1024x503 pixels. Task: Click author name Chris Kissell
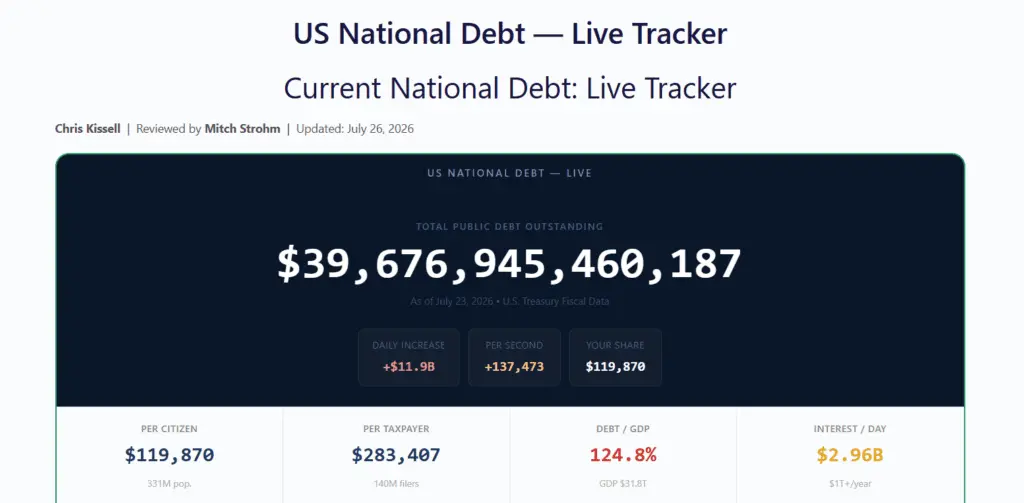[x=88, y=129]
